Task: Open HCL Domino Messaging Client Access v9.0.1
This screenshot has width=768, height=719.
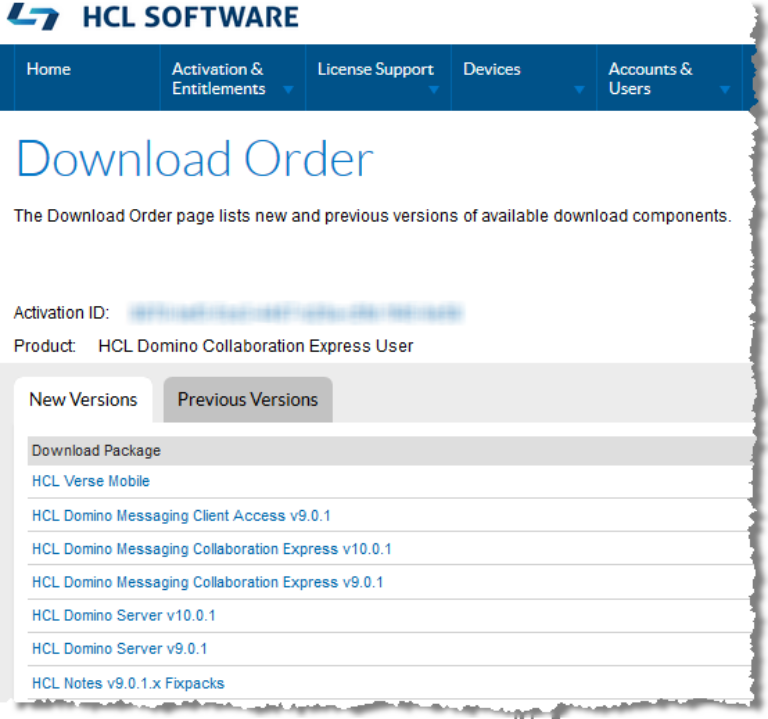Action: [181, 516]
